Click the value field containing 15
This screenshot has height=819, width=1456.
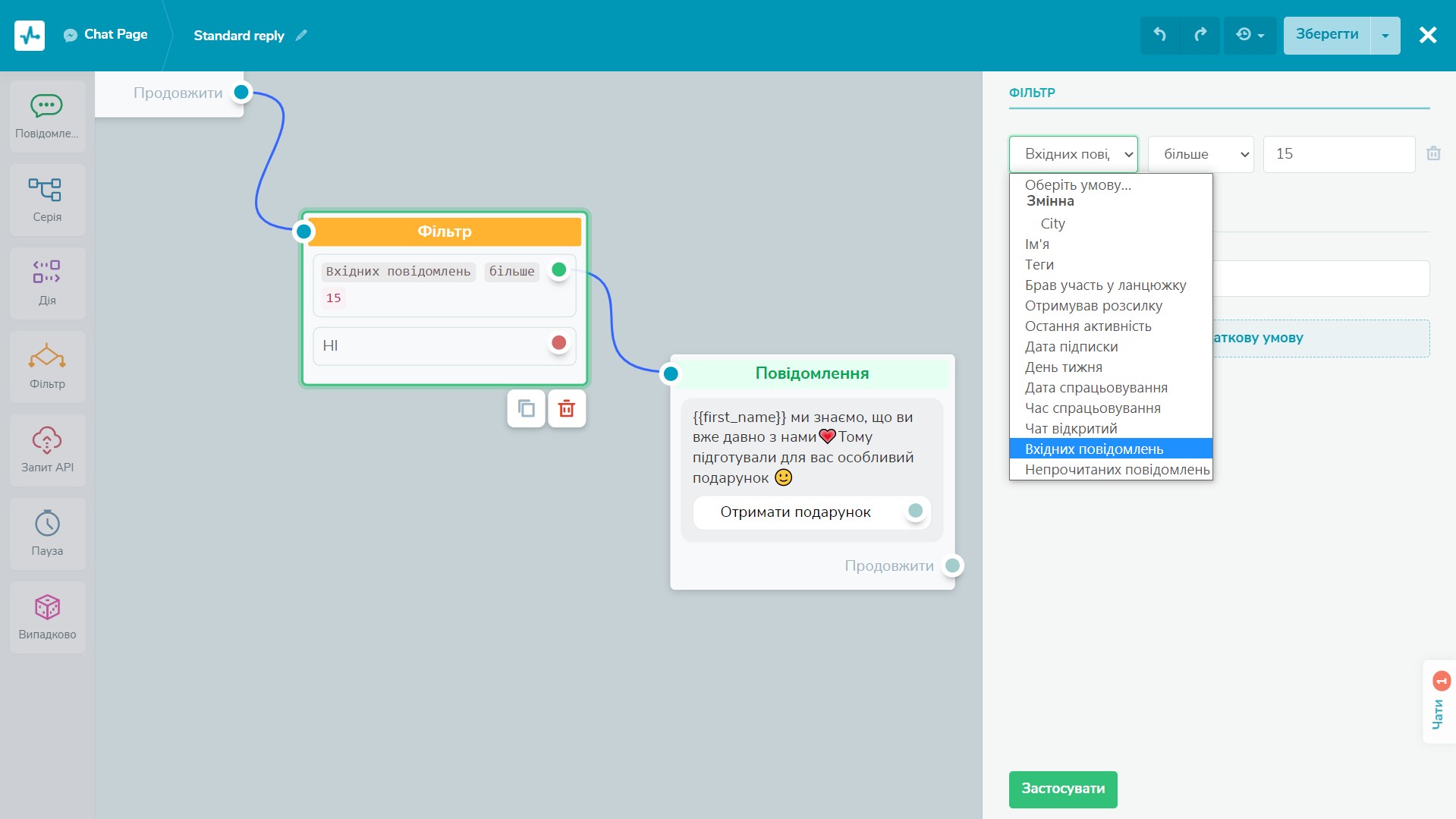tap(1339, 154)
